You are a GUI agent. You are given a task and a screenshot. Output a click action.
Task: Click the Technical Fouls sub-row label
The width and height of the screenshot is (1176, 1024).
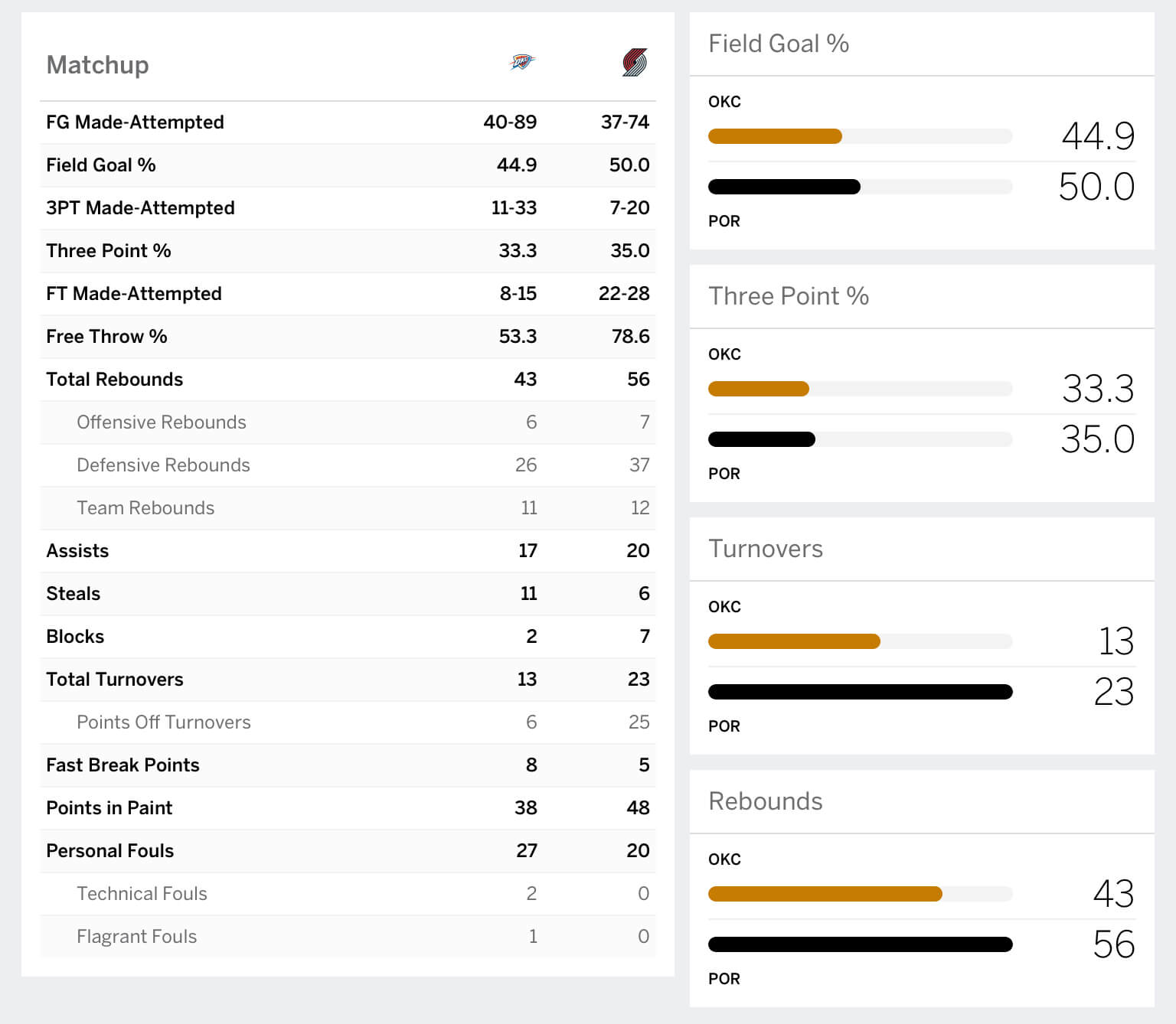click(x=142, y=894)
